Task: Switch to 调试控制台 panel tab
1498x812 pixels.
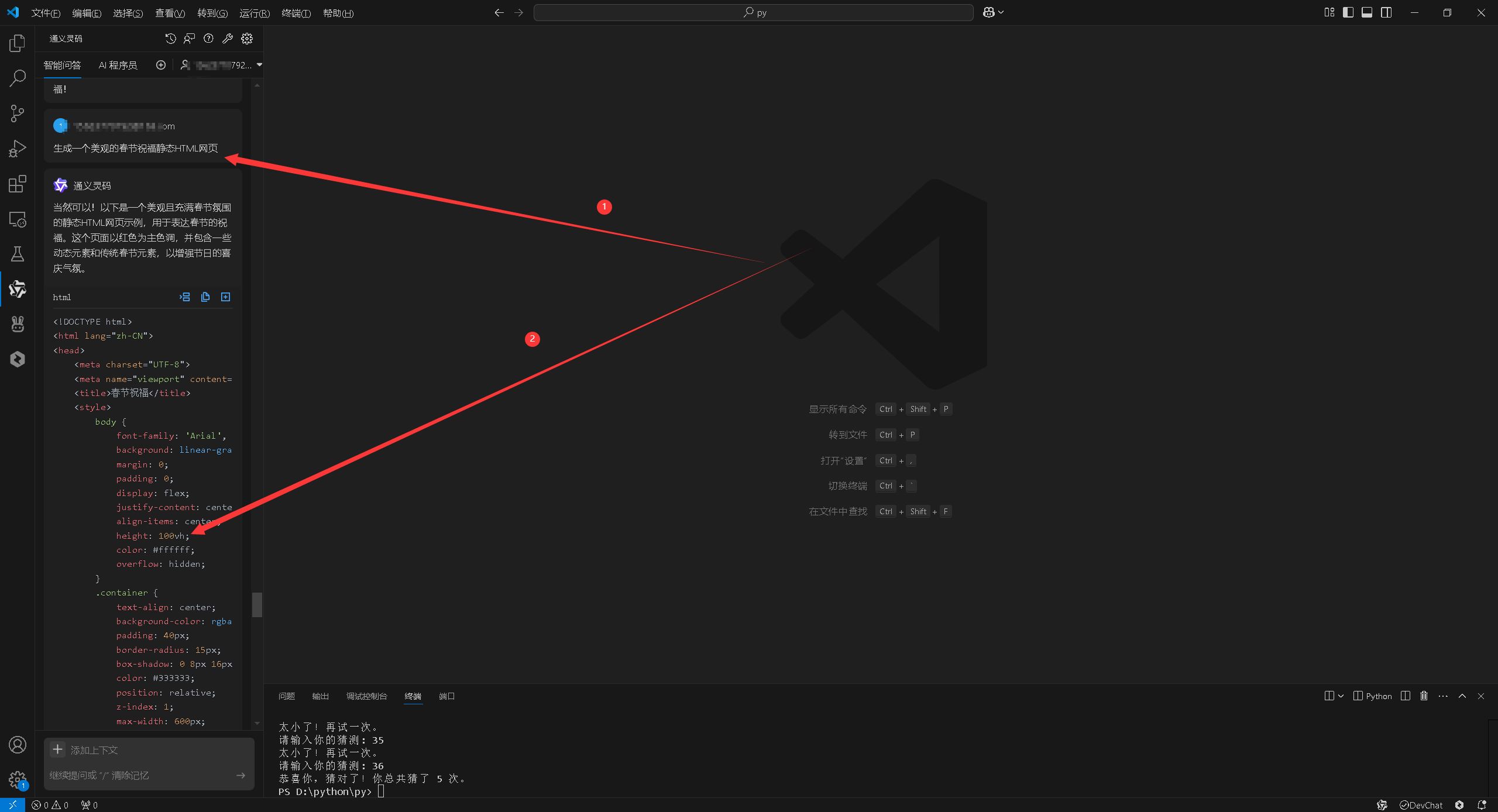Action: pyautogui.click(x=366, y=696)
